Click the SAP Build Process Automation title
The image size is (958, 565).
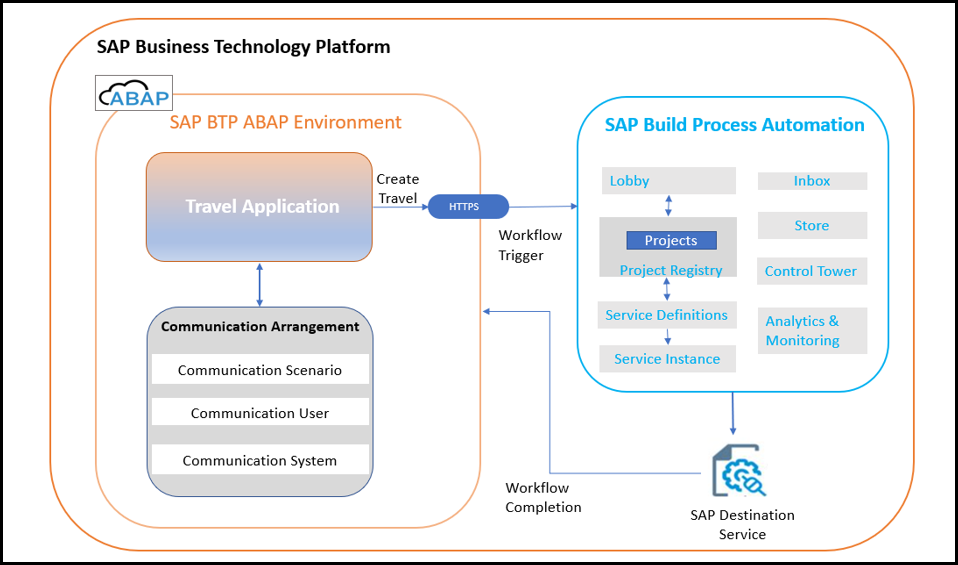coord(734,125)
